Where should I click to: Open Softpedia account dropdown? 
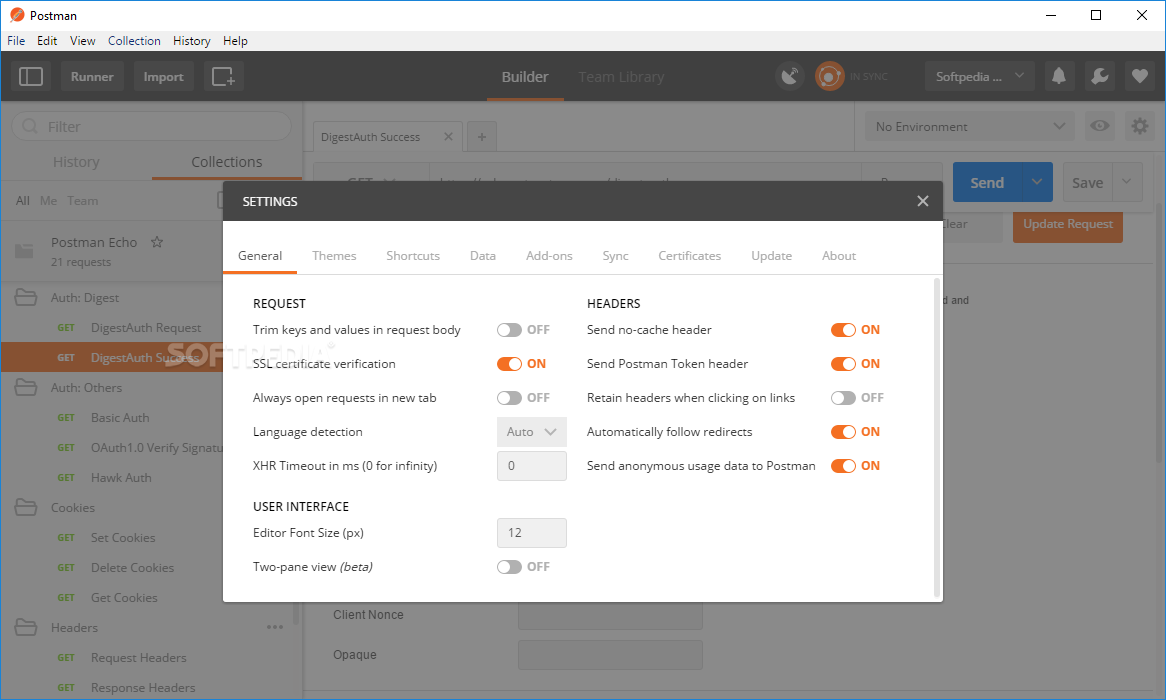979,77
